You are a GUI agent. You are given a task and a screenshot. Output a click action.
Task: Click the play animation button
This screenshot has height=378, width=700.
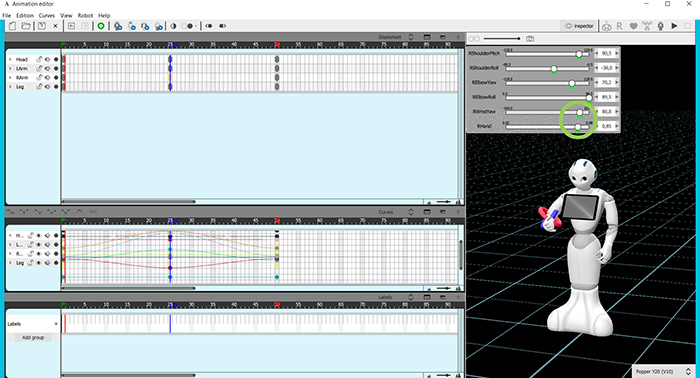point(674,26)
